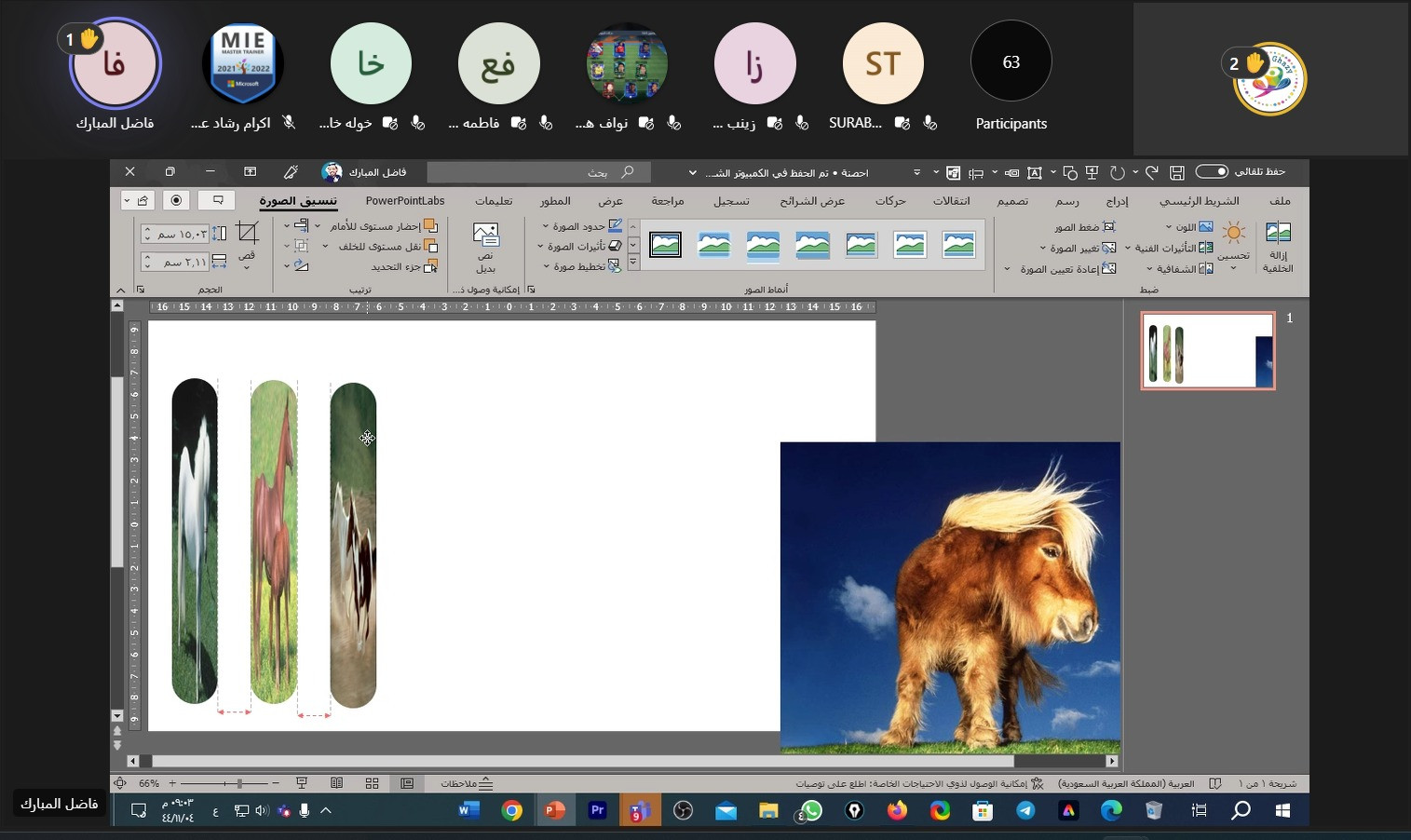Switch to the Animations (حركات) tab

pyautogui.click(x=890, y=200)
